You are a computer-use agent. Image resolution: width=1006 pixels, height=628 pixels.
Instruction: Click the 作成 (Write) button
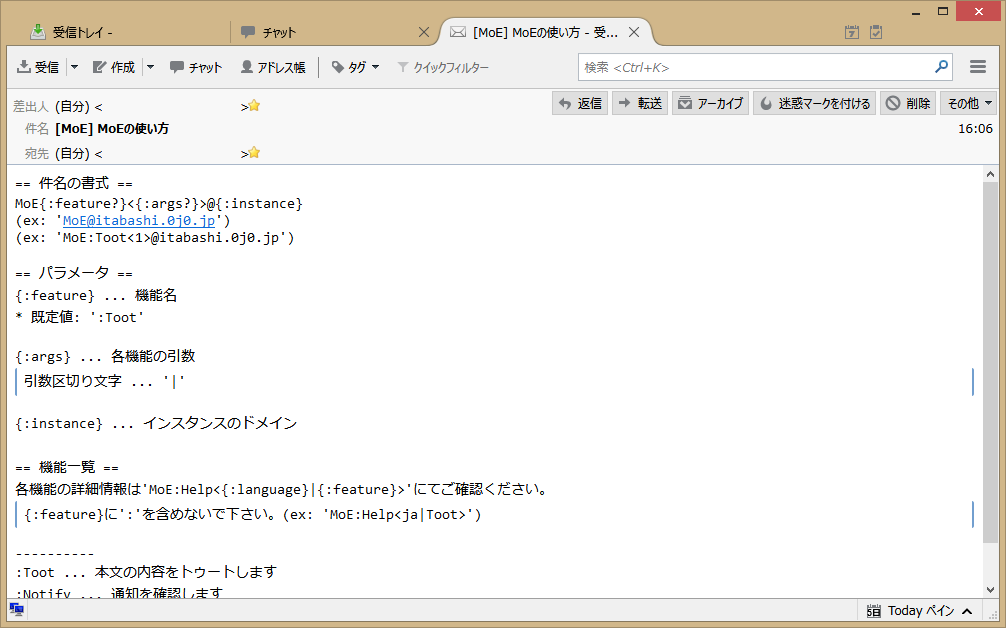point(114,67)
